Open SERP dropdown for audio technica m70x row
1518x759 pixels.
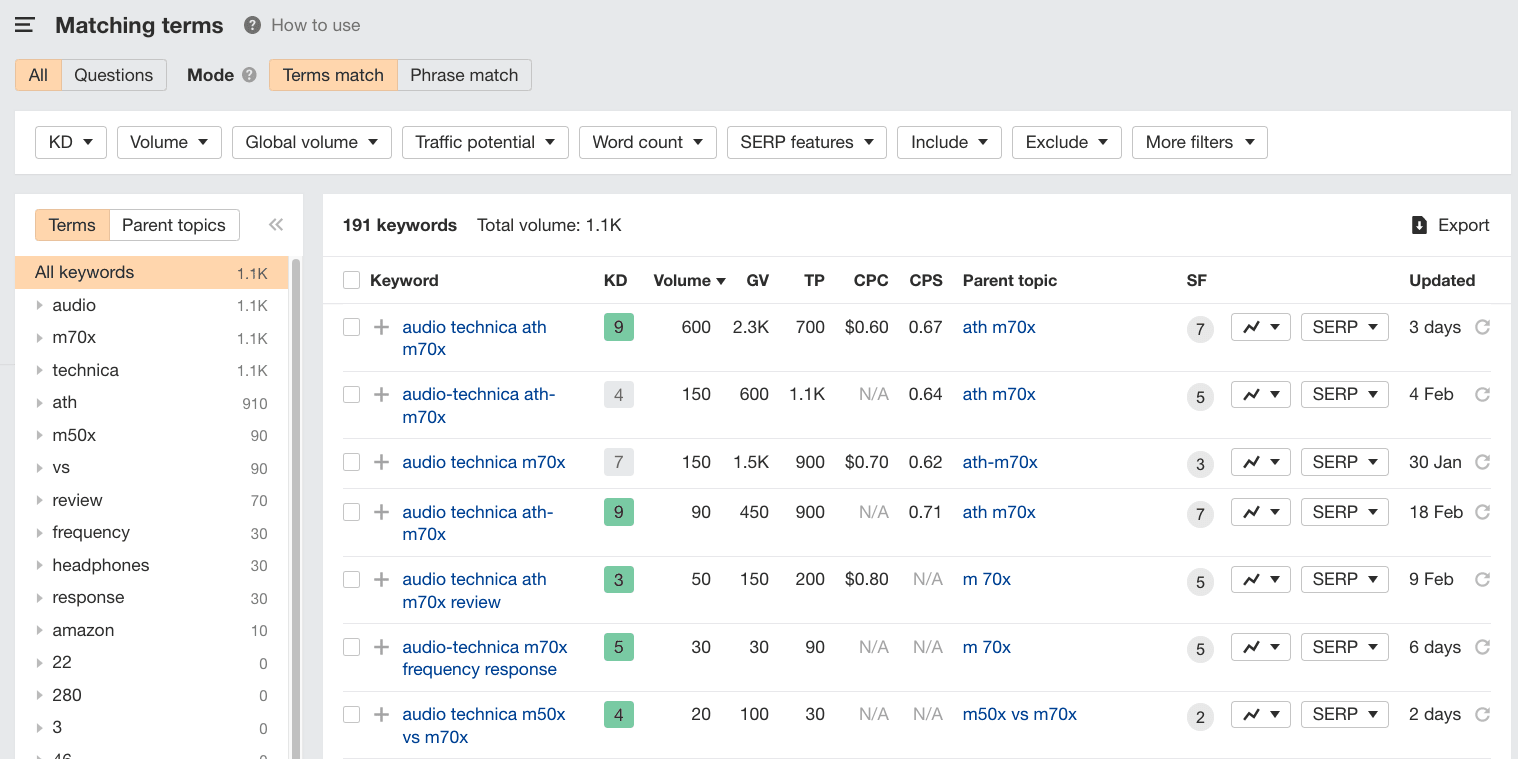[x=1345, y=462]
